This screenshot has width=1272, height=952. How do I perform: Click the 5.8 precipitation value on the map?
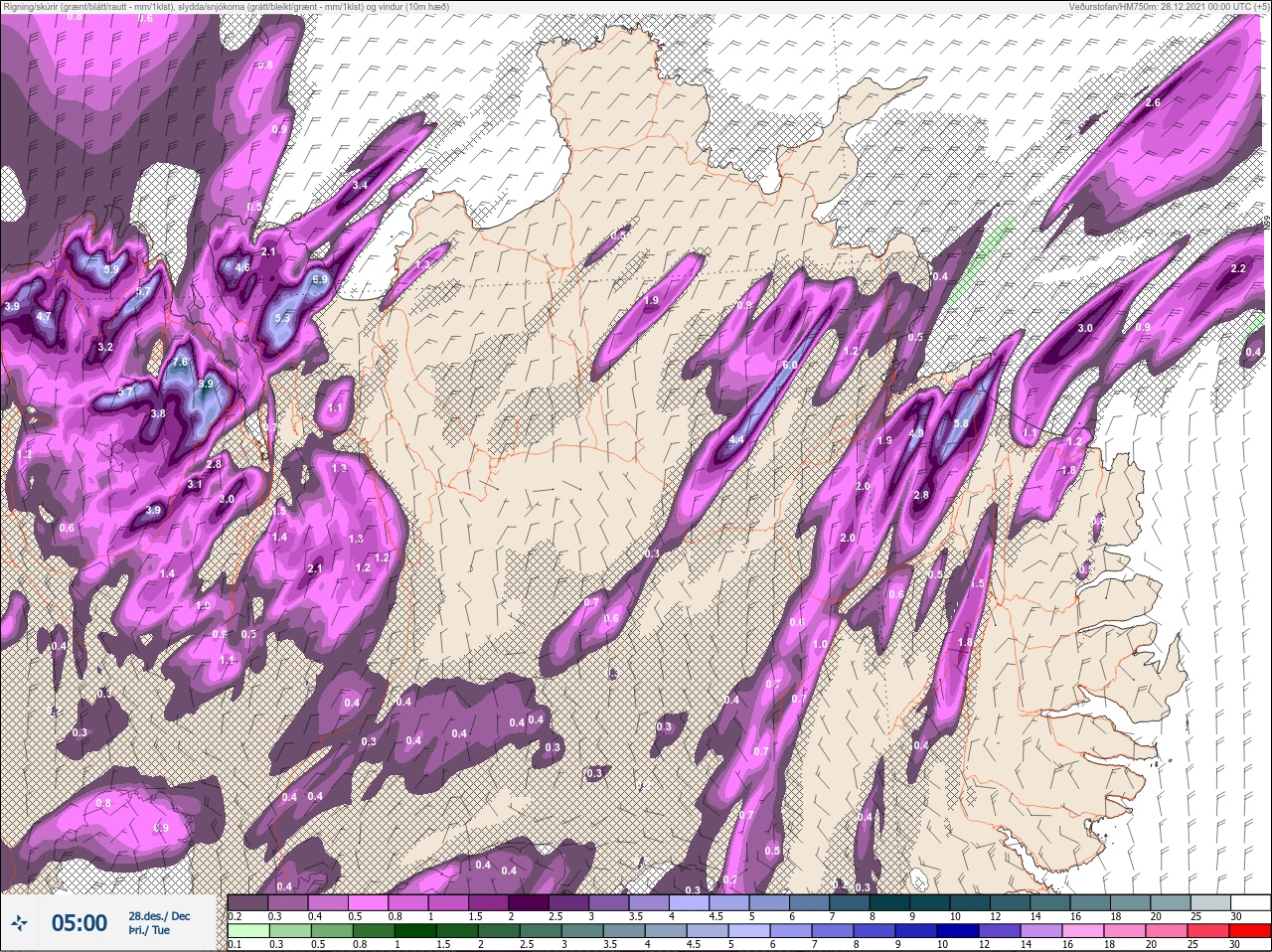(960, 424)
